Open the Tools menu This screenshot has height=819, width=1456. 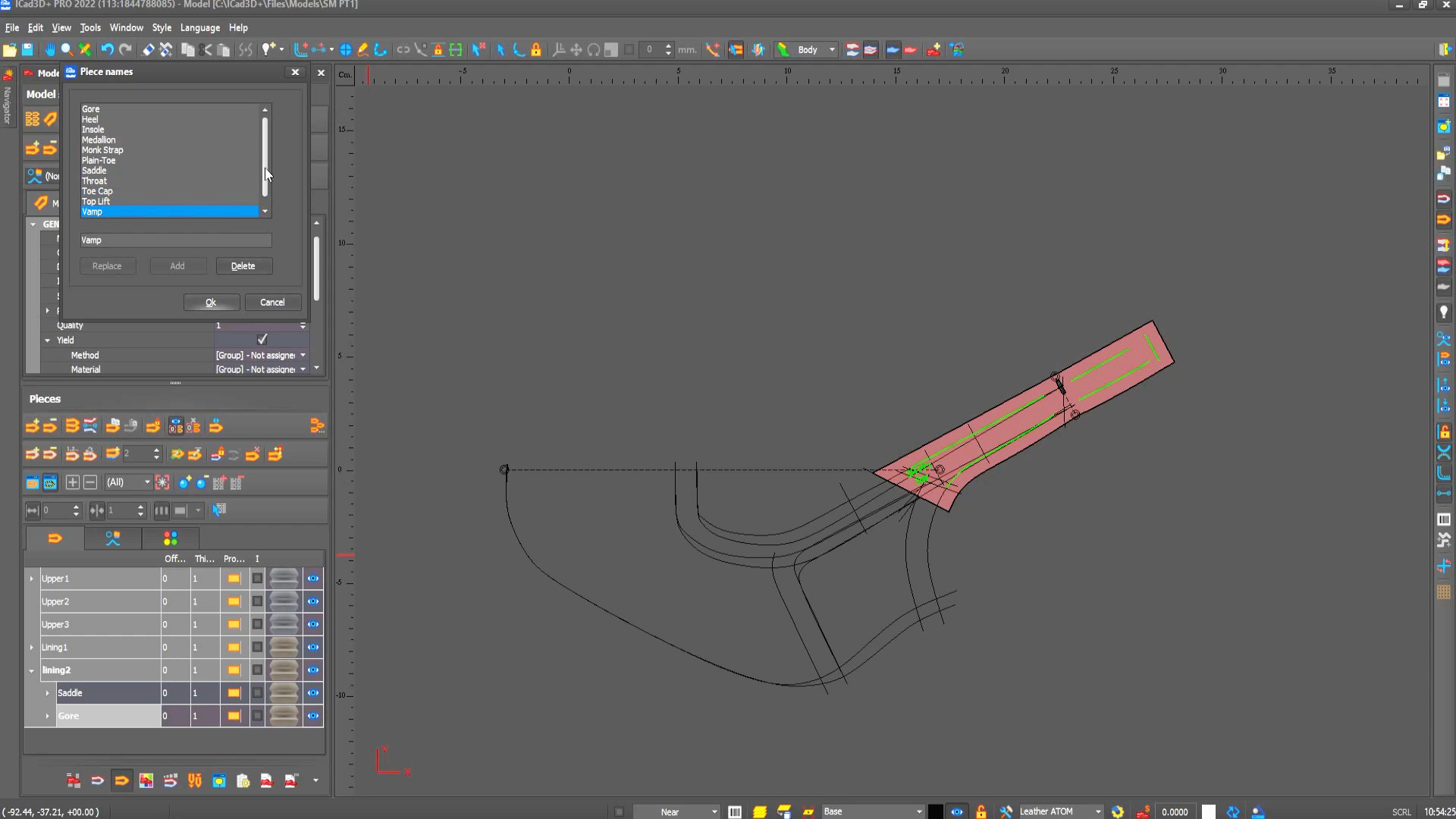90,27
